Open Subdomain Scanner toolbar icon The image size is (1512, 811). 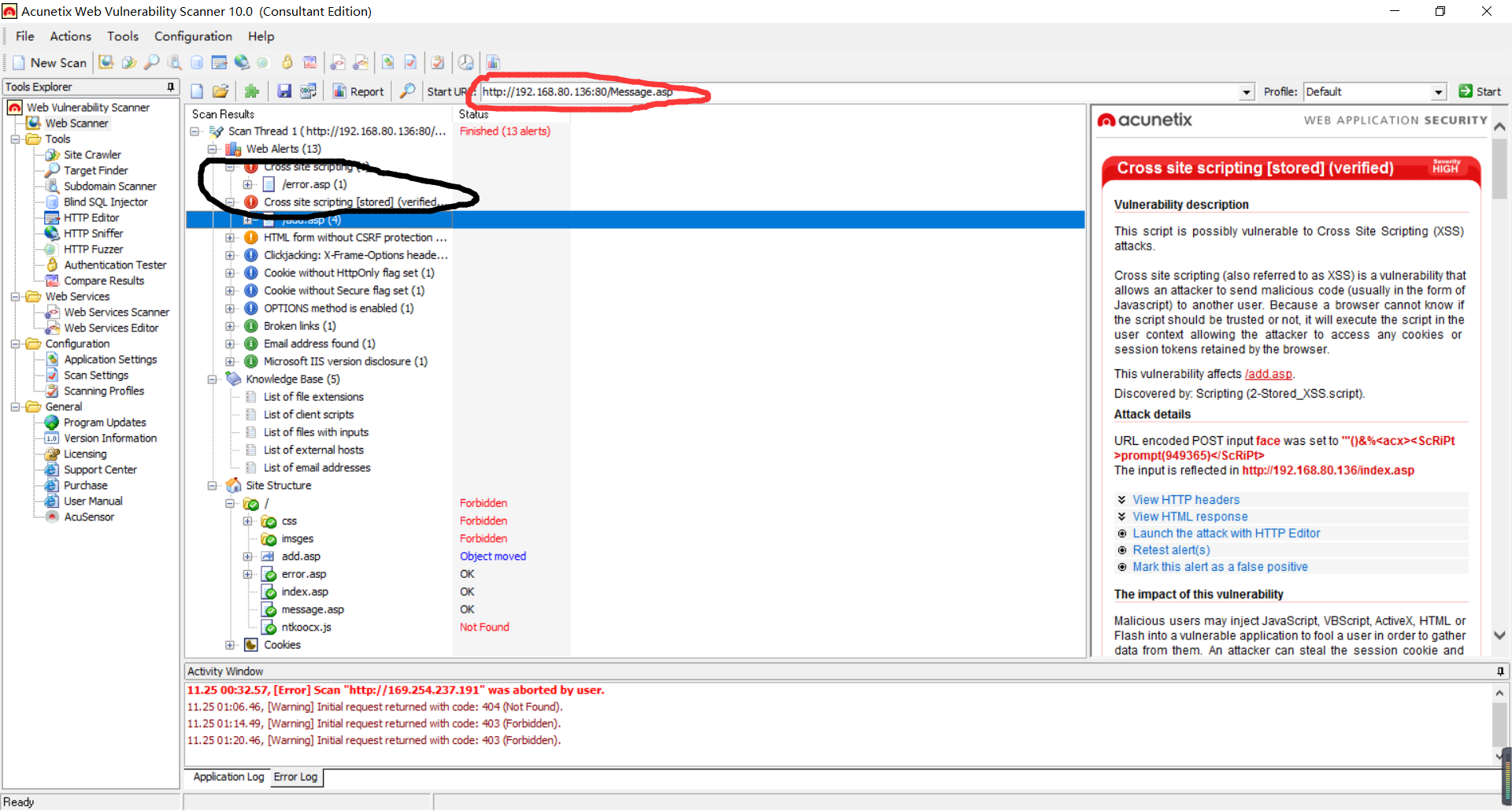174,62
